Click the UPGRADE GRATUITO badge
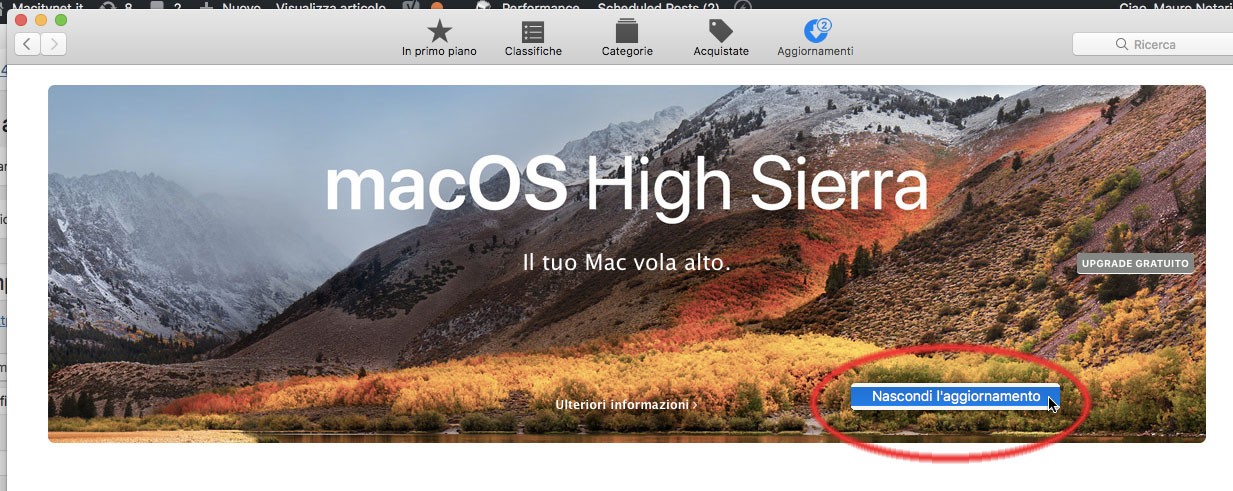 1135,264
